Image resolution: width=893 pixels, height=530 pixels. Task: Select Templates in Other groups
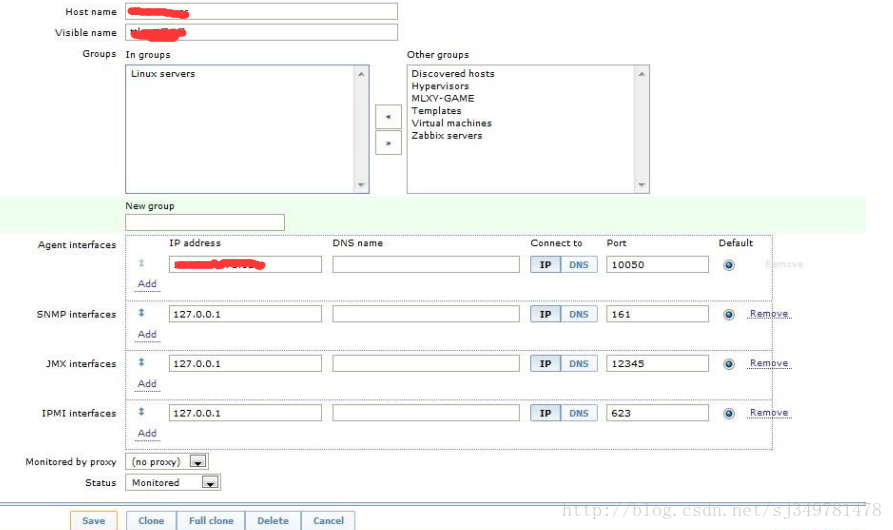point(436,111)
